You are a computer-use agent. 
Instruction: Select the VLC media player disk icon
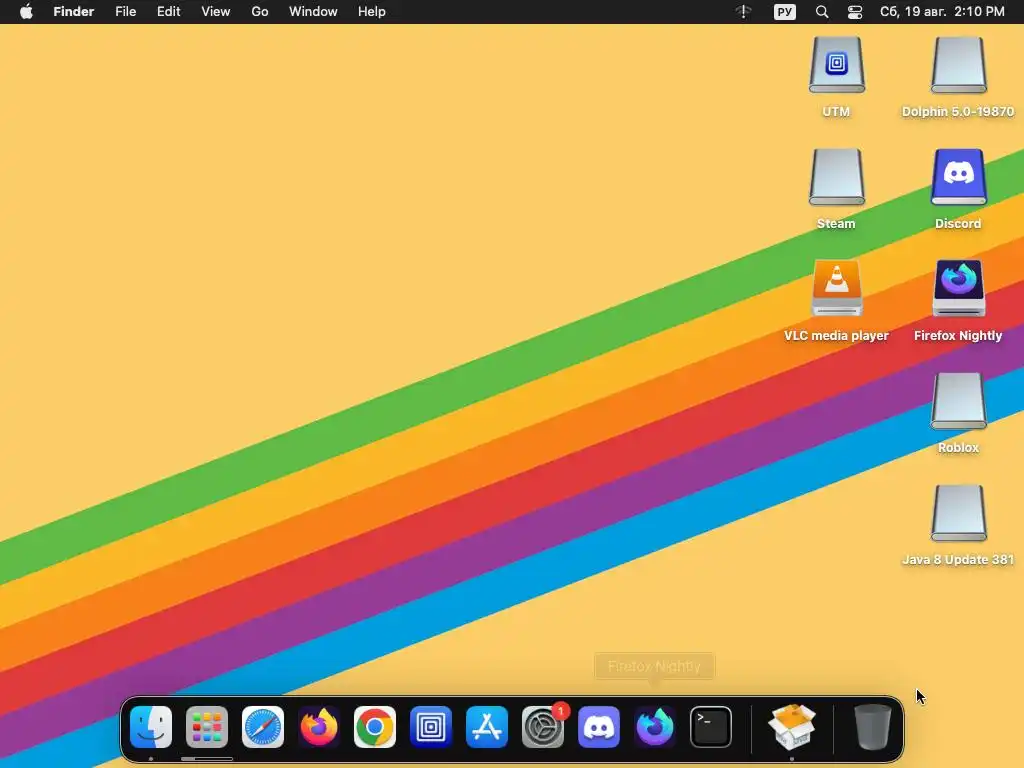tap(837, 289)
